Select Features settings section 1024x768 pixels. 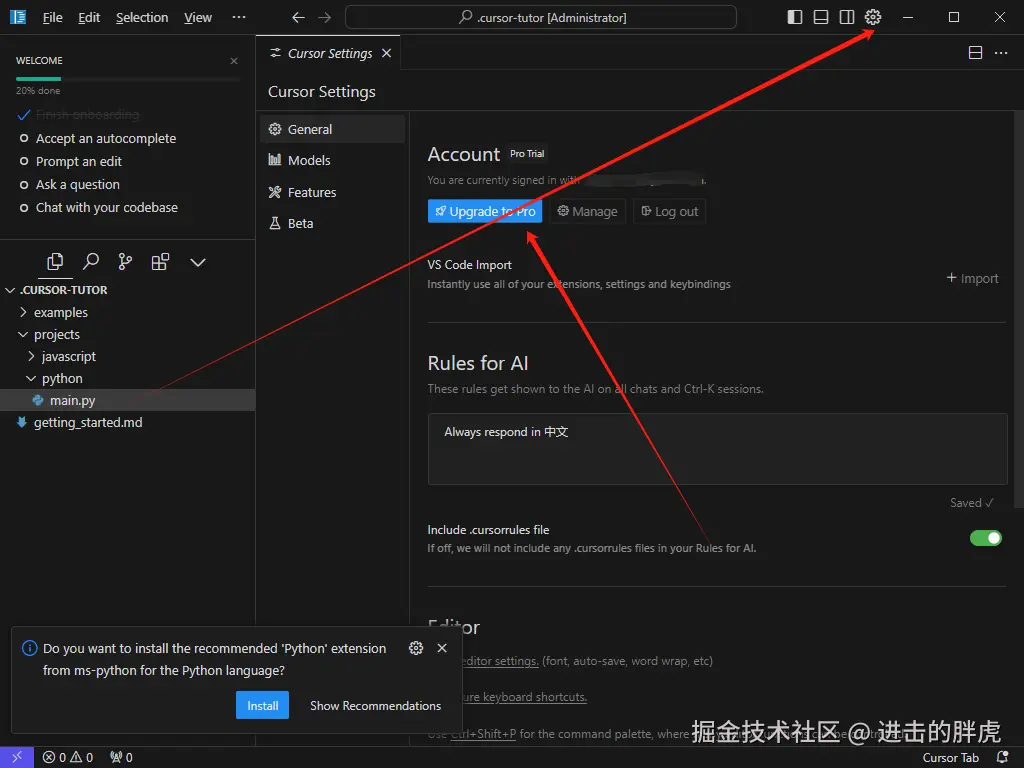pos(332,192)
